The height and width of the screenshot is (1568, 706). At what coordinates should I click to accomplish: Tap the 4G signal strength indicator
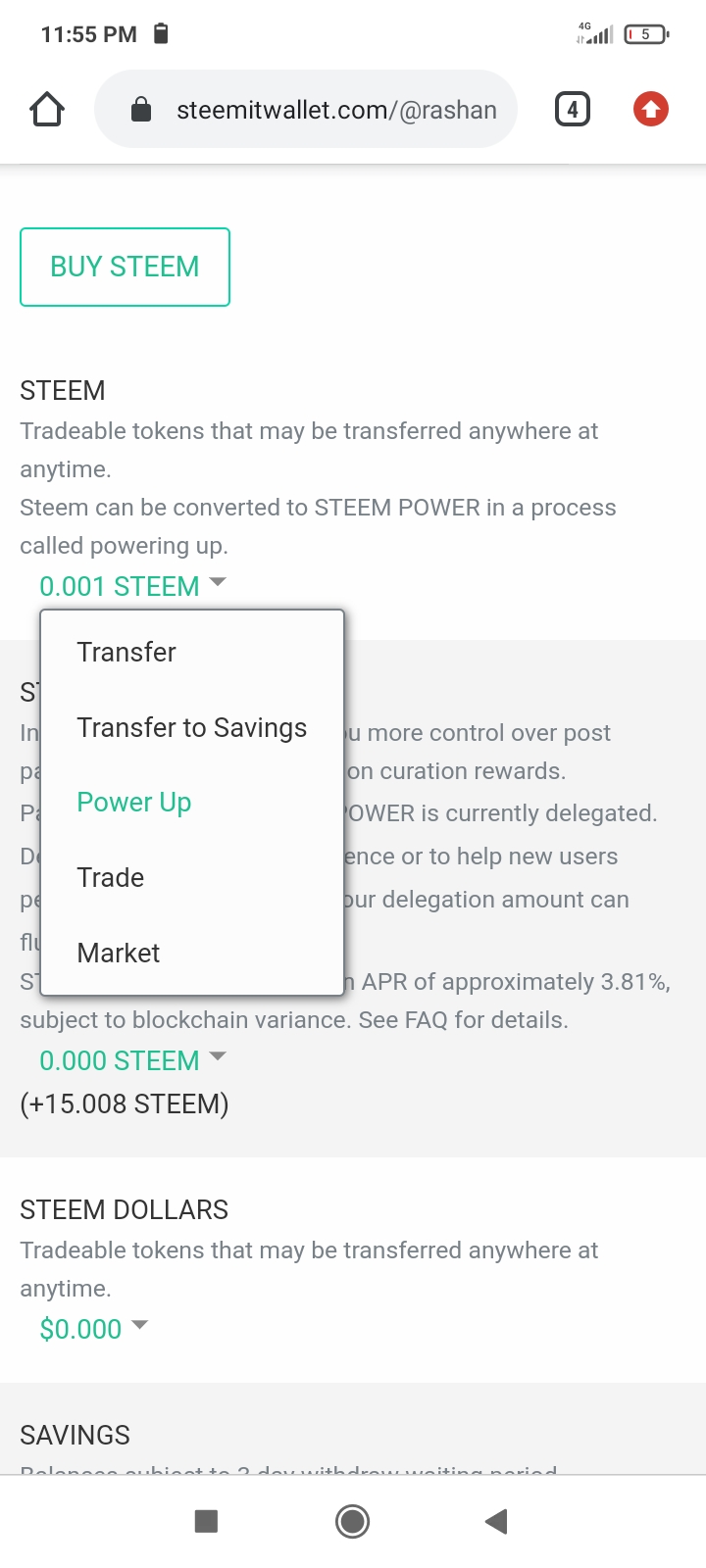click(595, 34)
